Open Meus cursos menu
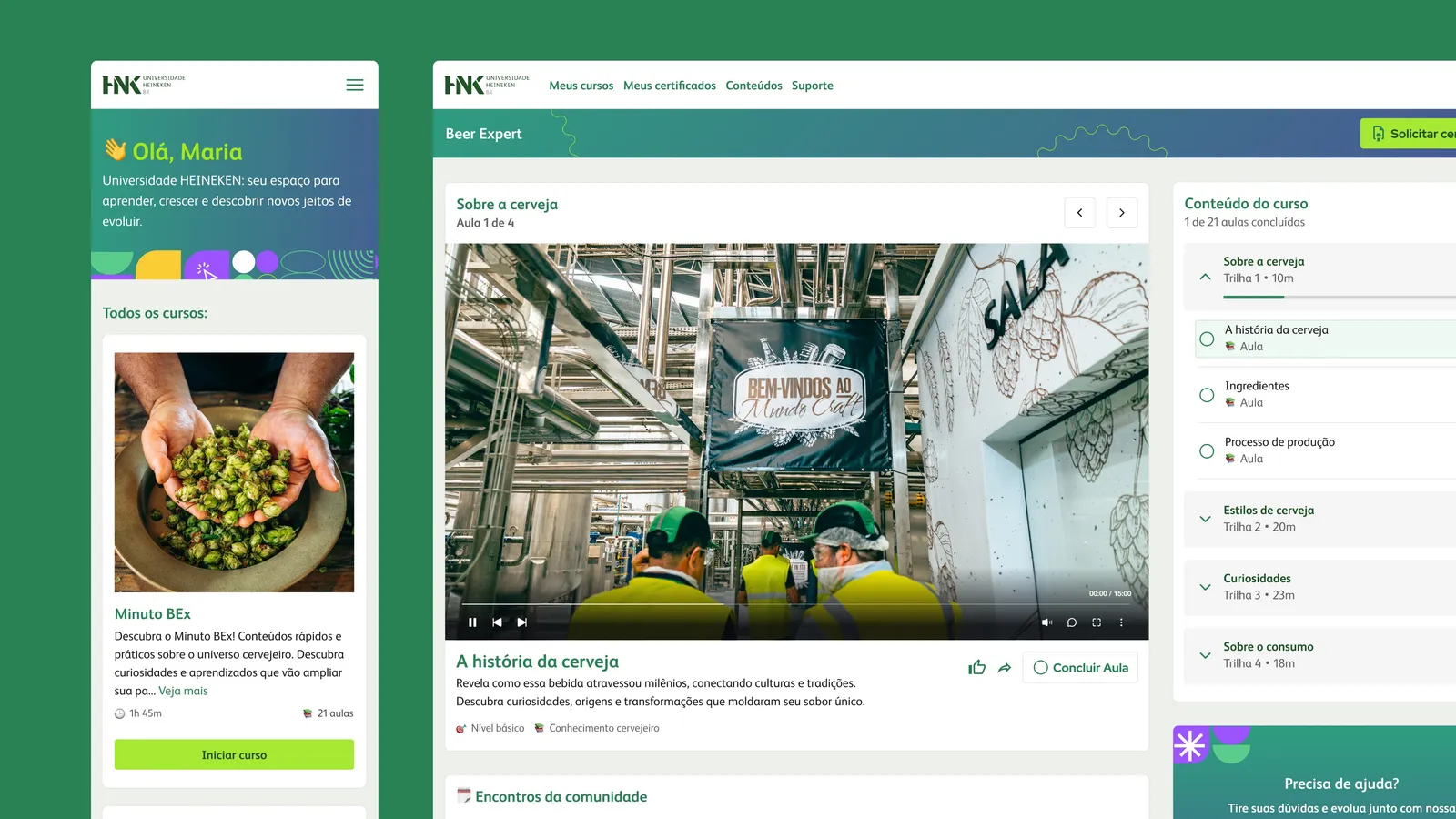This screenshot has height=819, width=1456. pyautogui.click(x=581, y=86)
